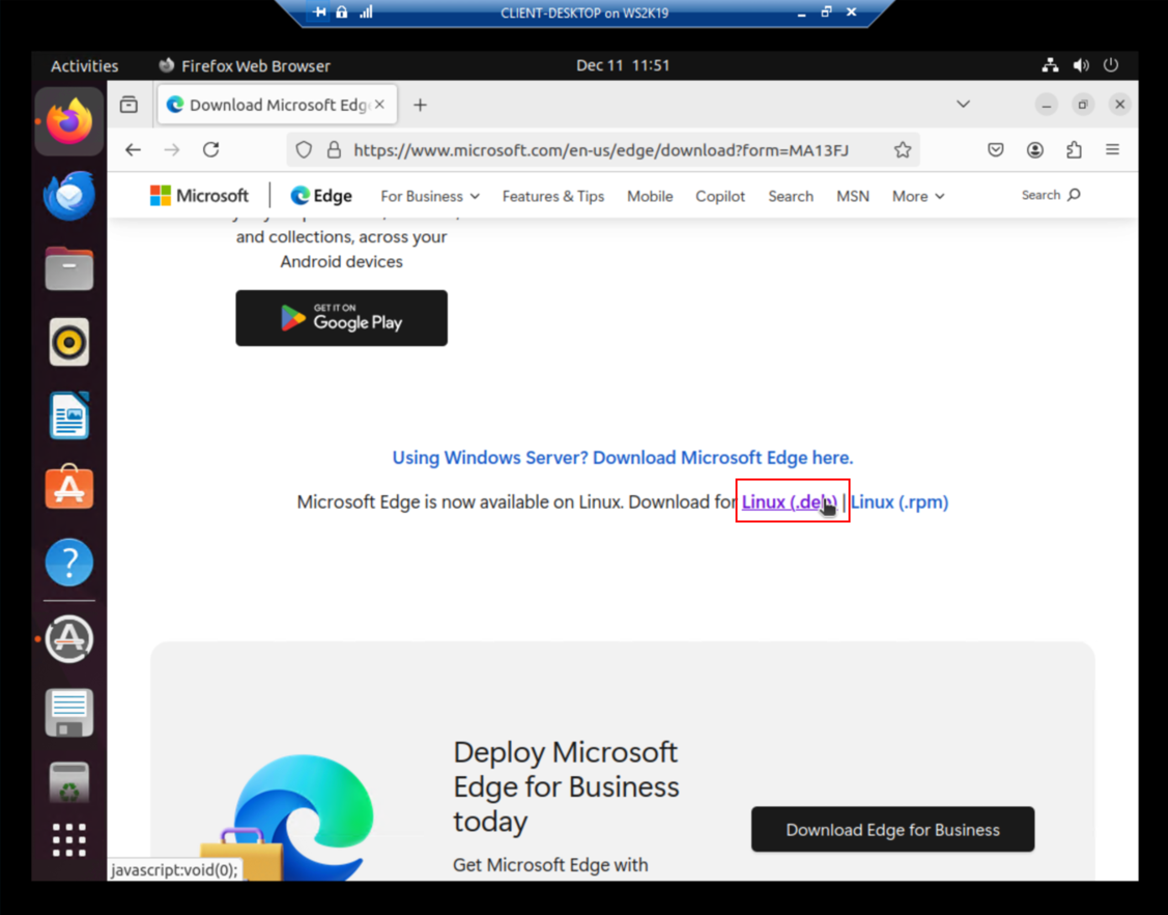Click the Microsoft logo
1168x915 pixels.
[199, 195]
